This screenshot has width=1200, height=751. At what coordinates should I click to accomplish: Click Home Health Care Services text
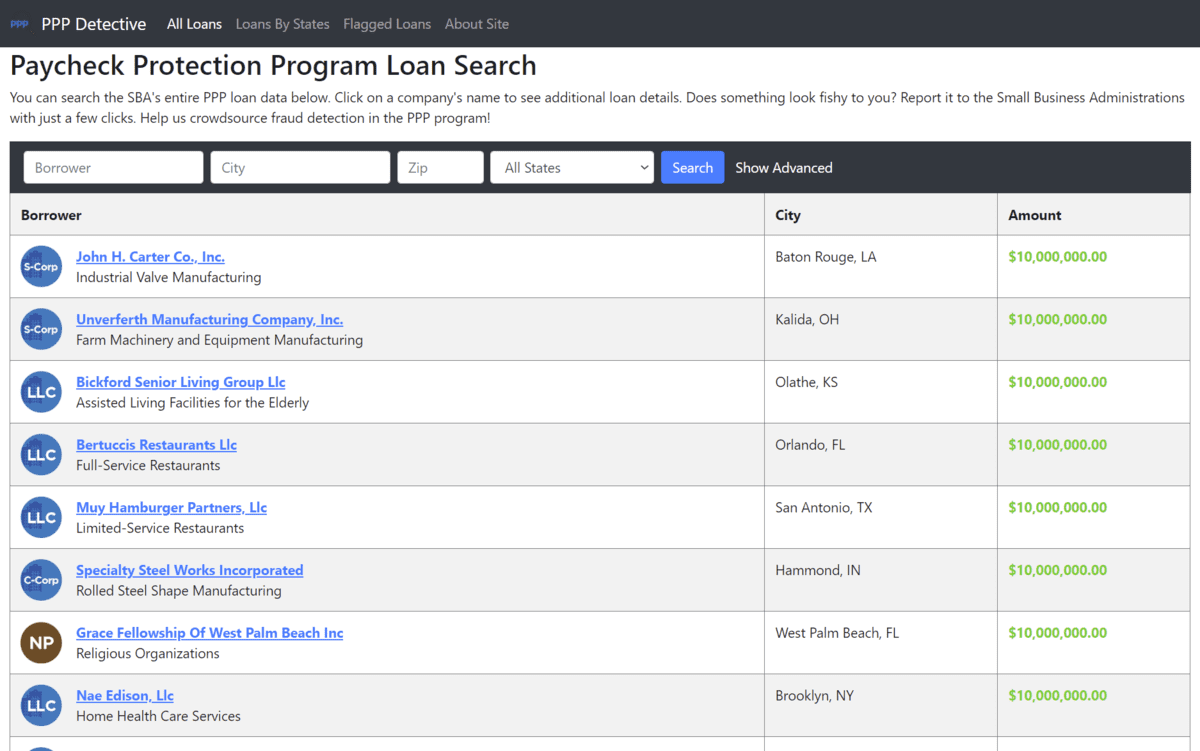click(x=158, y=716)
